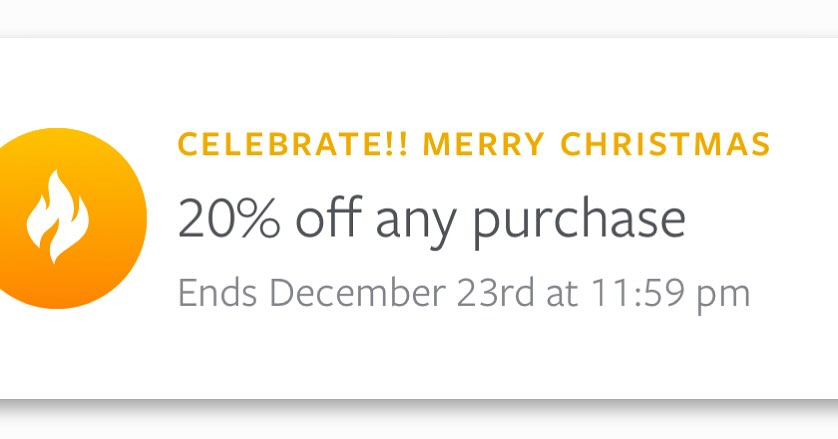Click the word MERRY in the heading

483,144
